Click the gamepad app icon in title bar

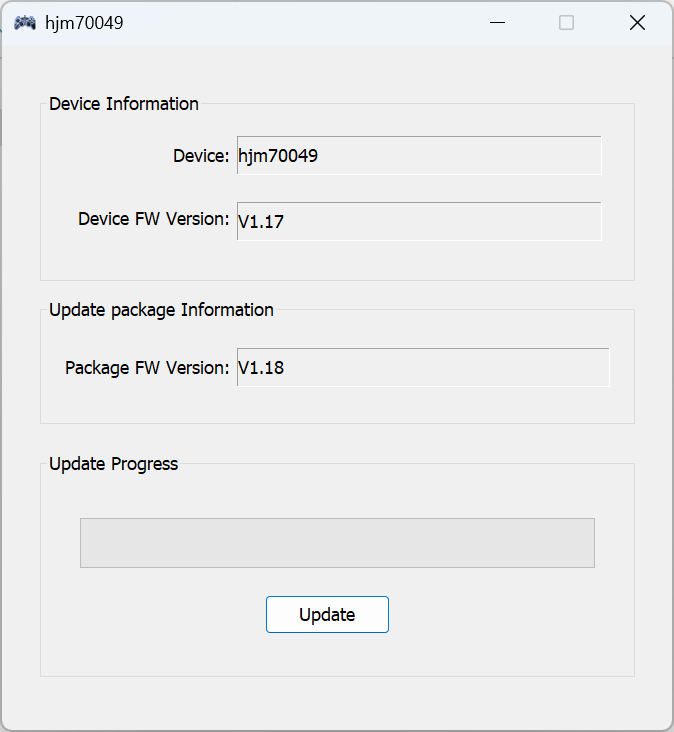(x=25, y=22)
